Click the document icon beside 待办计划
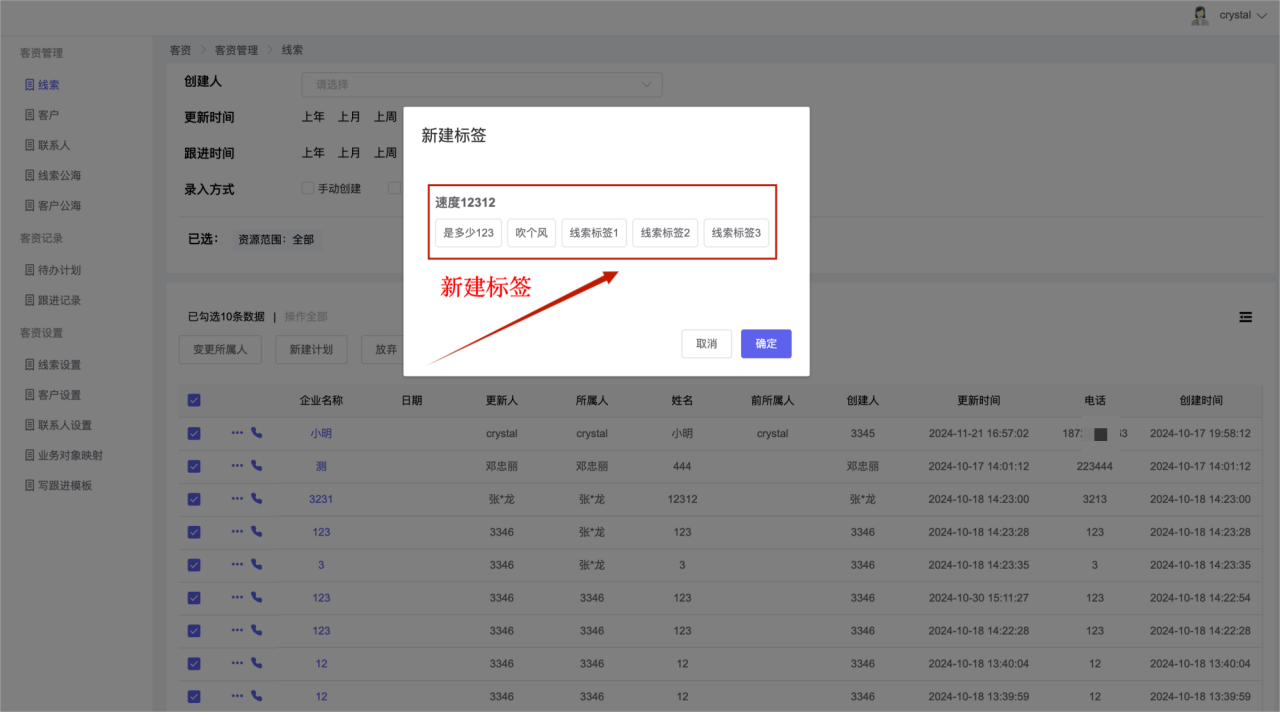The height and width of the screenshot is (712, 1280). 30,270
